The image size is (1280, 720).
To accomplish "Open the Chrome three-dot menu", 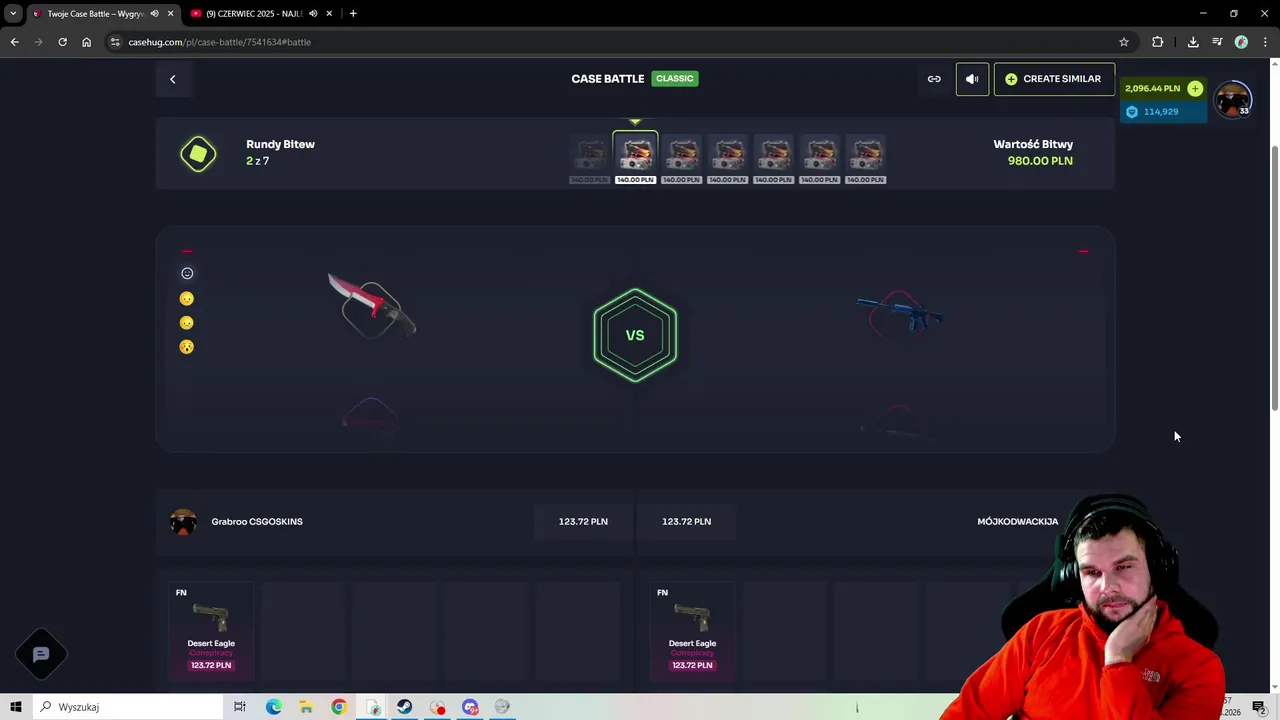I will pos(1266,42).
